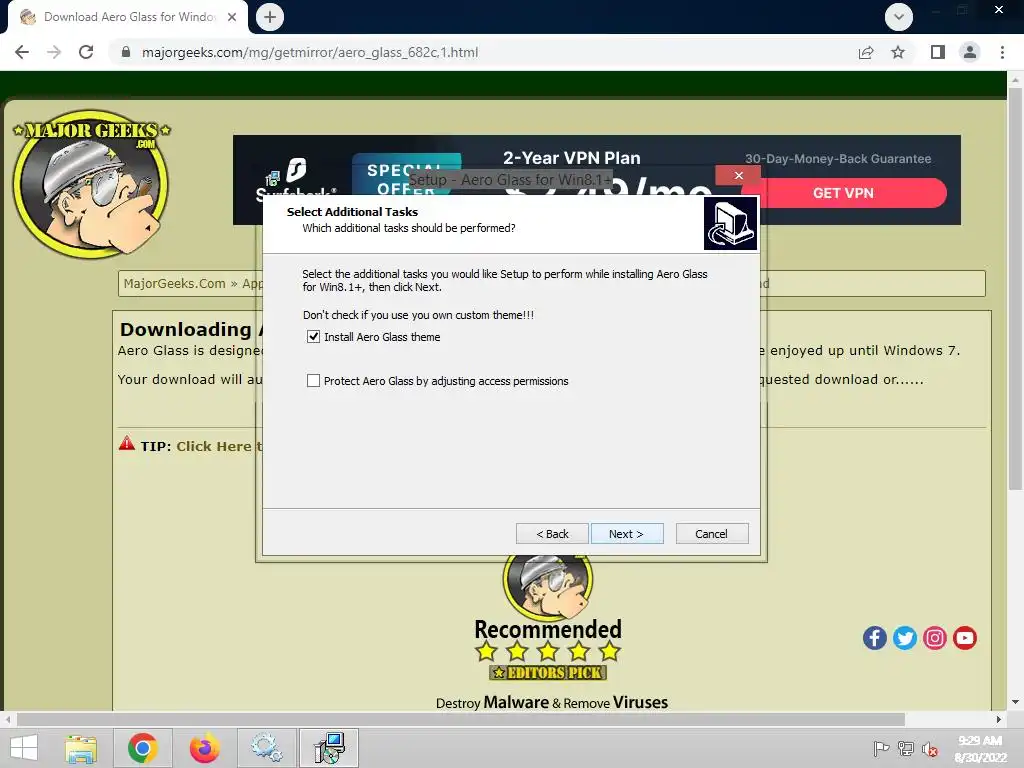Viewport: 1024px width, 768px height.
Task: Click the network tray icon
Action: click(x=906, y=749)
